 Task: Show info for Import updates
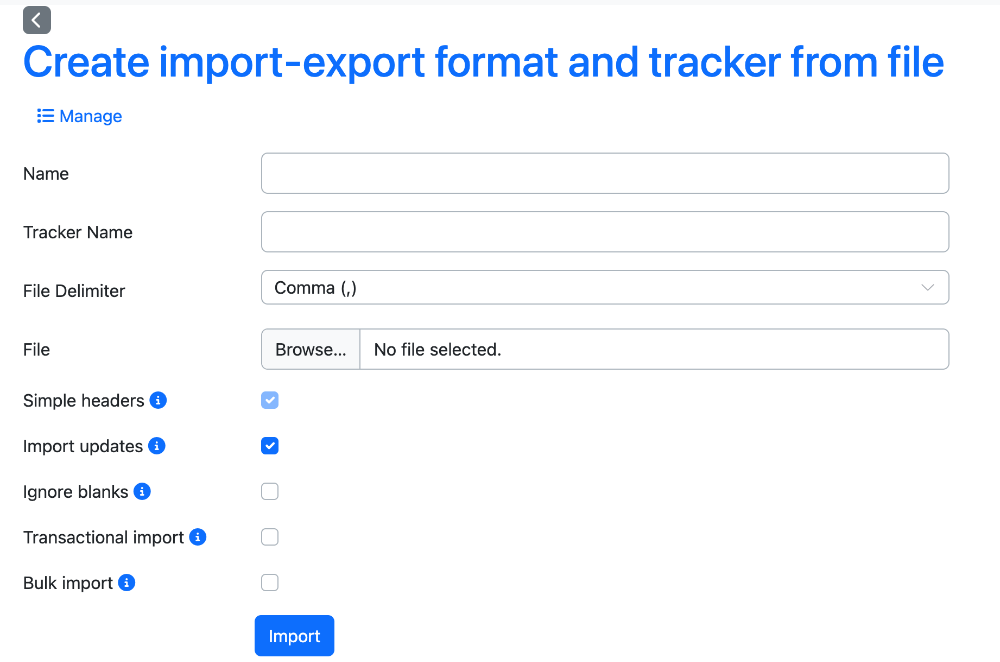coord(157,446)
